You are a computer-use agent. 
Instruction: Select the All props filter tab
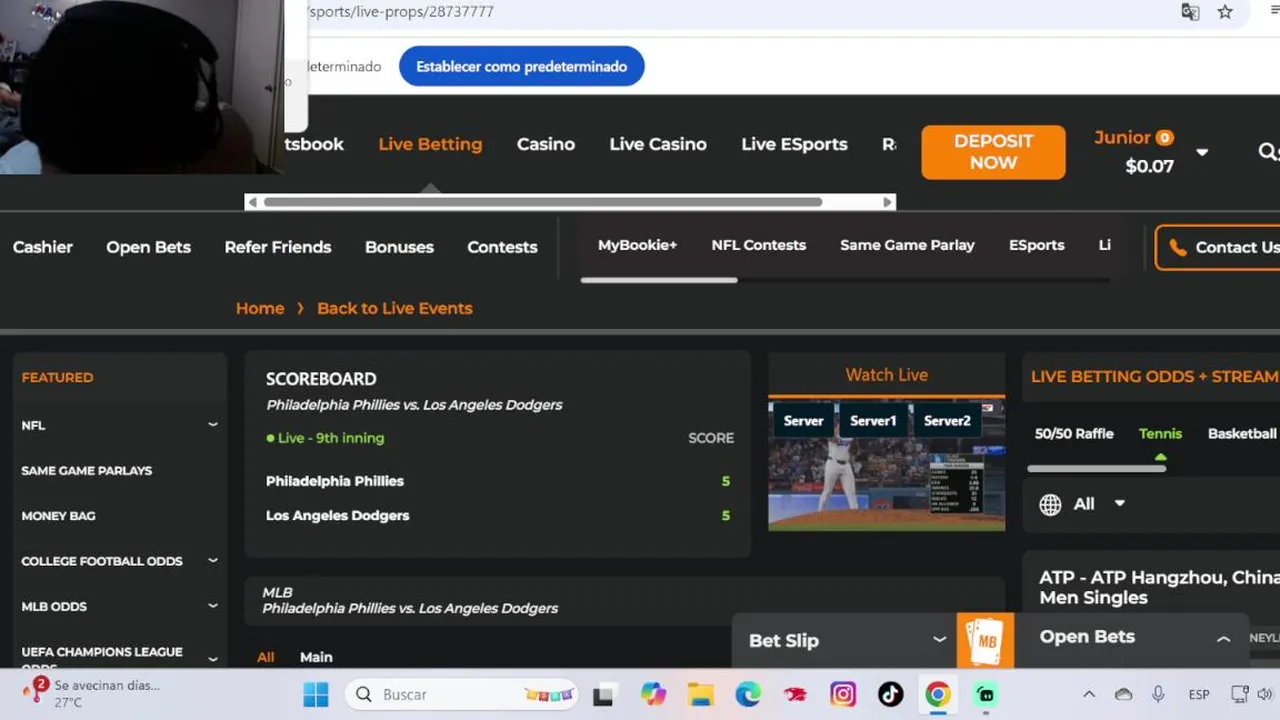(265, 657)
